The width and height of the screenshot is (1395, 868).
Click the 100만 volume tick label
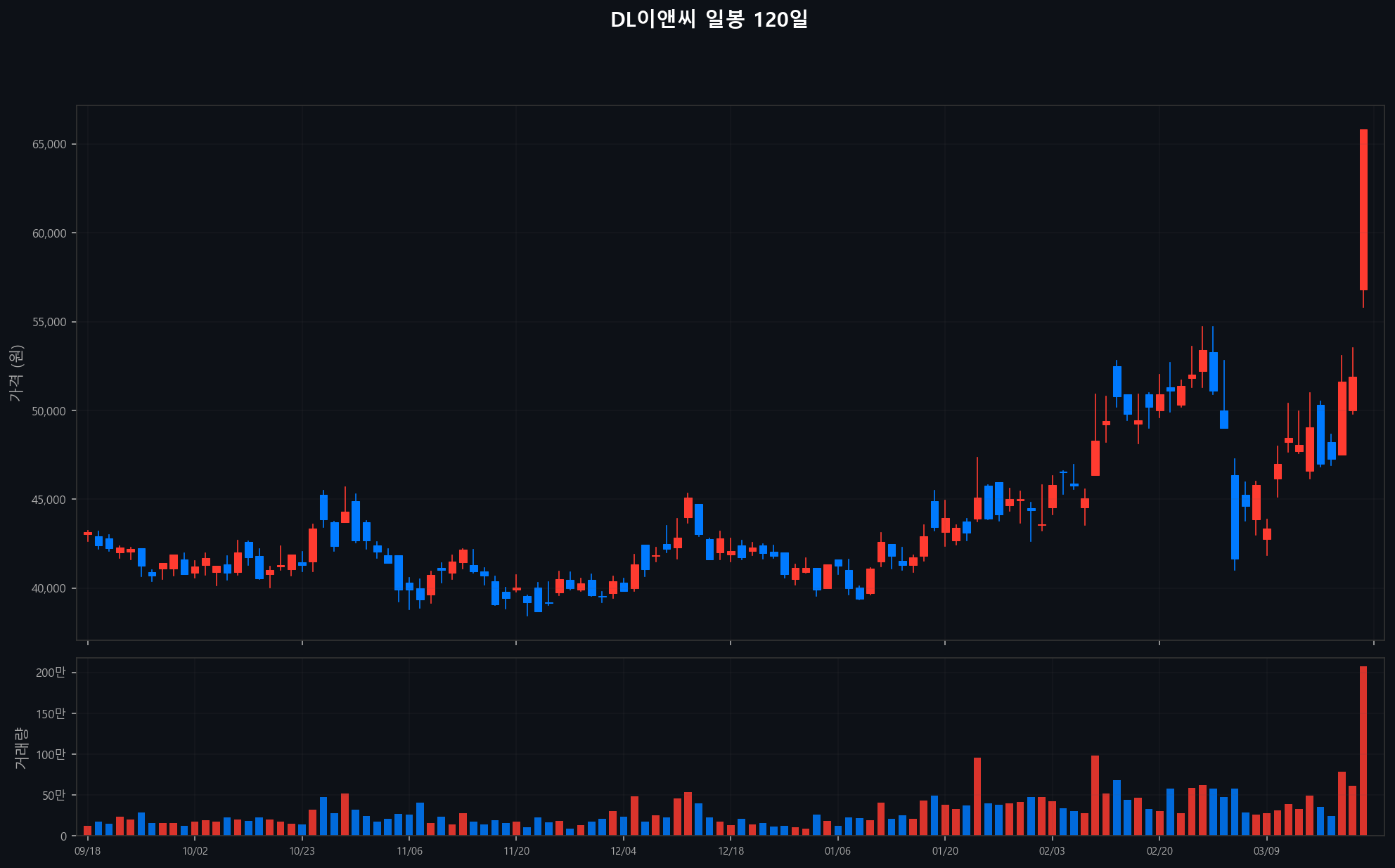(x=51, y=755)
